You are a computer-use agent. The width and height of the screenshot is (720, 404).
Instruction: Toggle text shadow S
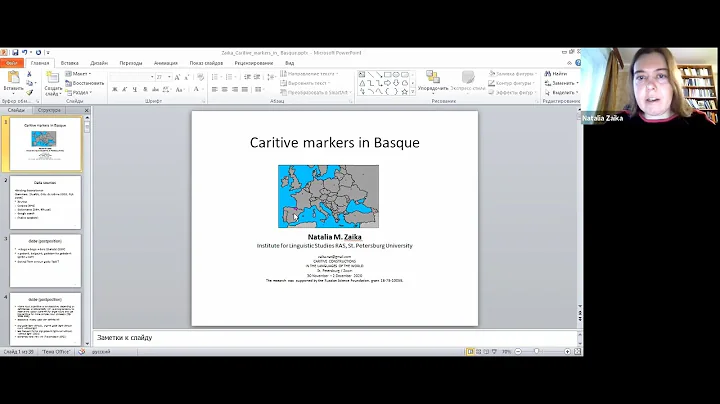point(145,90)
